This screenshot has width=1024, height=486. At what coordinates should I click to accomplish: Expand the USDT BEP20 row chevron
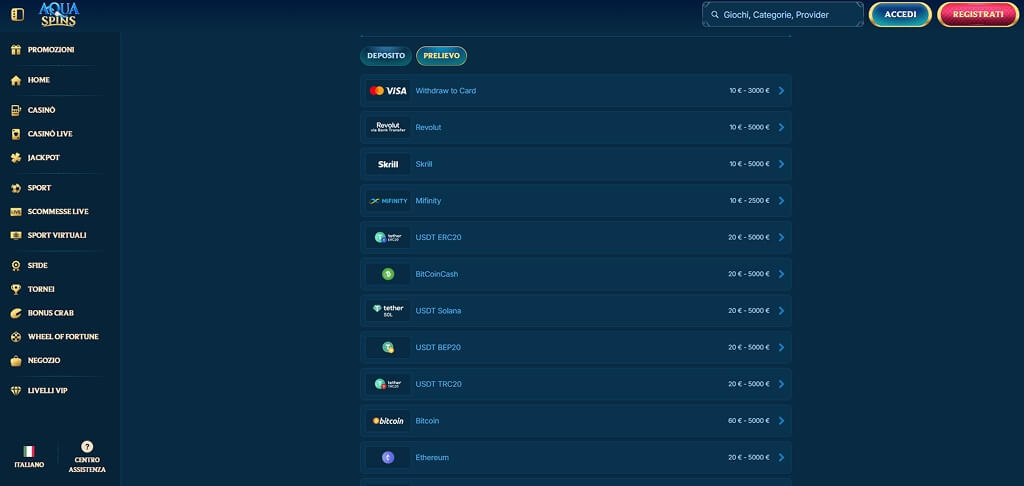tap(781, 348)
